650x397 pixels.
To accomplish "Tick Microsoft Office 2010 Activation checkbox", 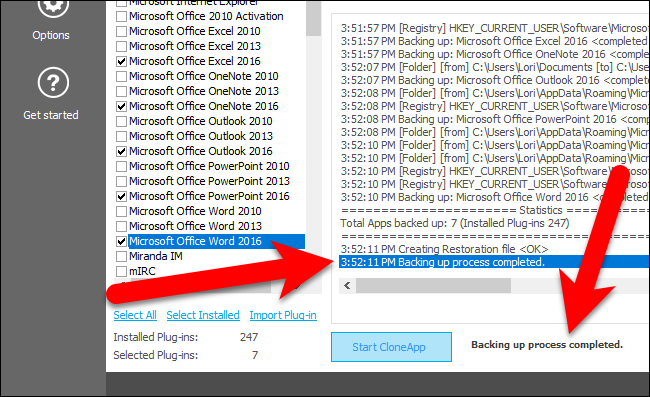I will pyautogui.click(x=121, y=16).
